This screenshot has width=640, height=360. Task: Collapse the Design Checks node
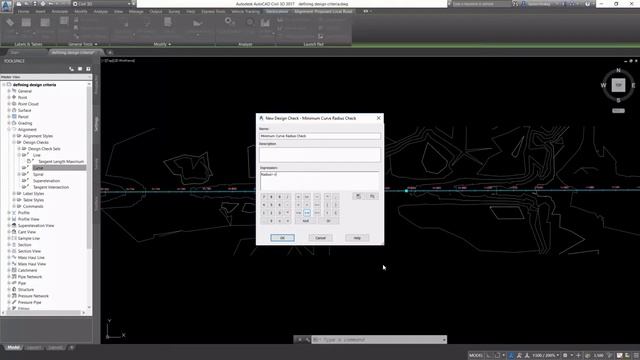[x=14, y=142]
